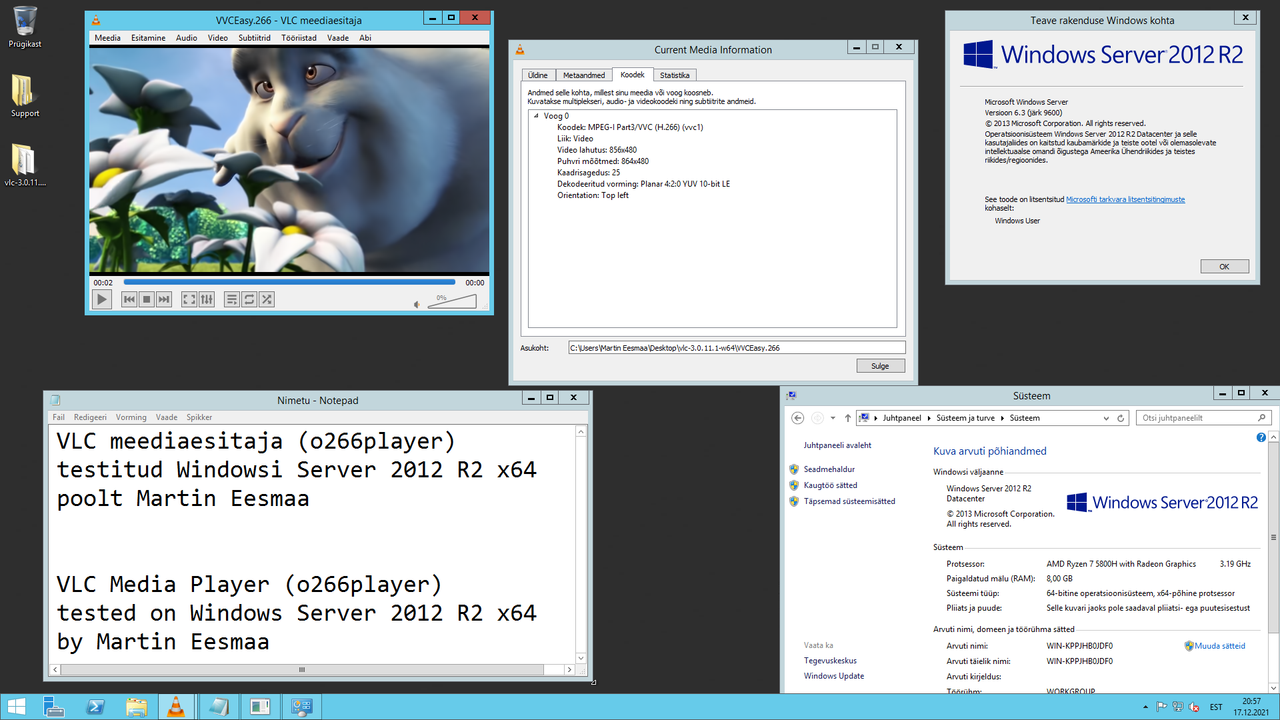
Task: Open VLC Video menu
Action: (218, 37)
